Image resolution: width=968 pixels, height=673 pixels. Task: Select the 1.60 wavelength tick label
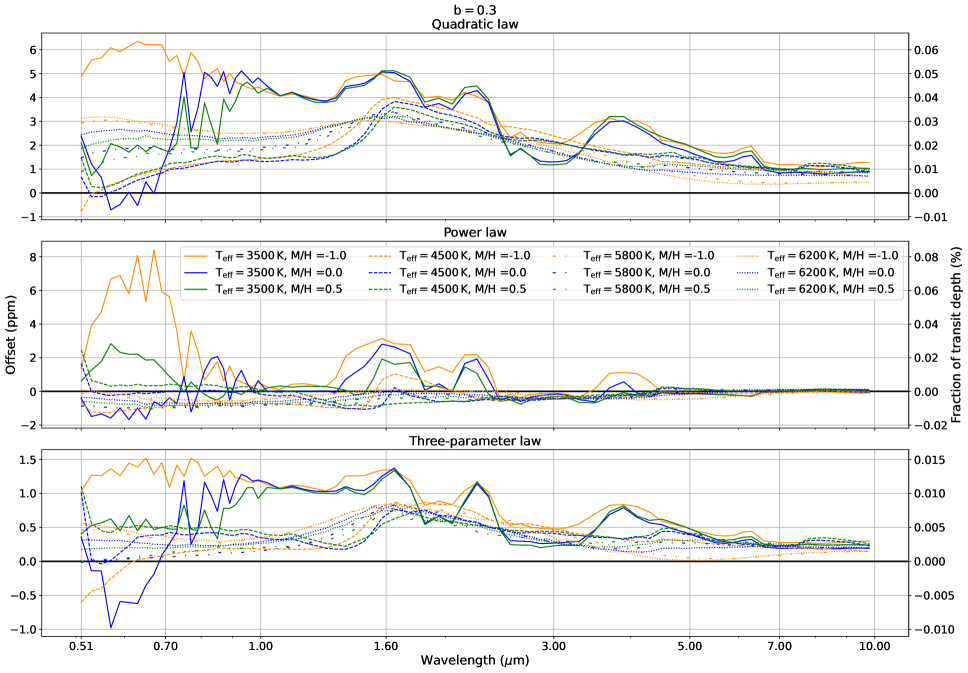[x=386, y=646]
